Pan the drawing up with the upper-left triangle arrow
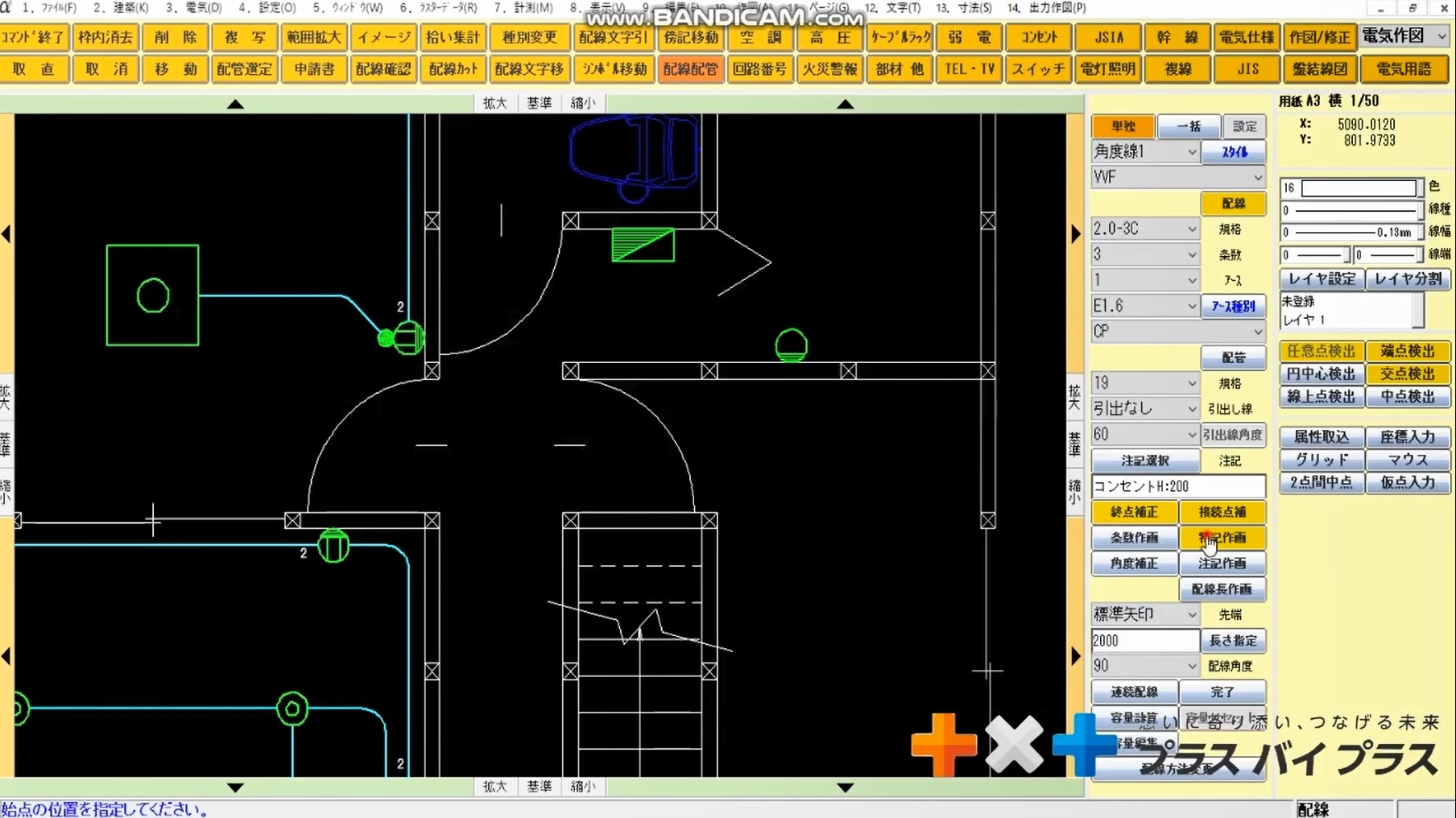This screenshot has height=818, width=1456. pyautogui.click(x=235, y=104)
